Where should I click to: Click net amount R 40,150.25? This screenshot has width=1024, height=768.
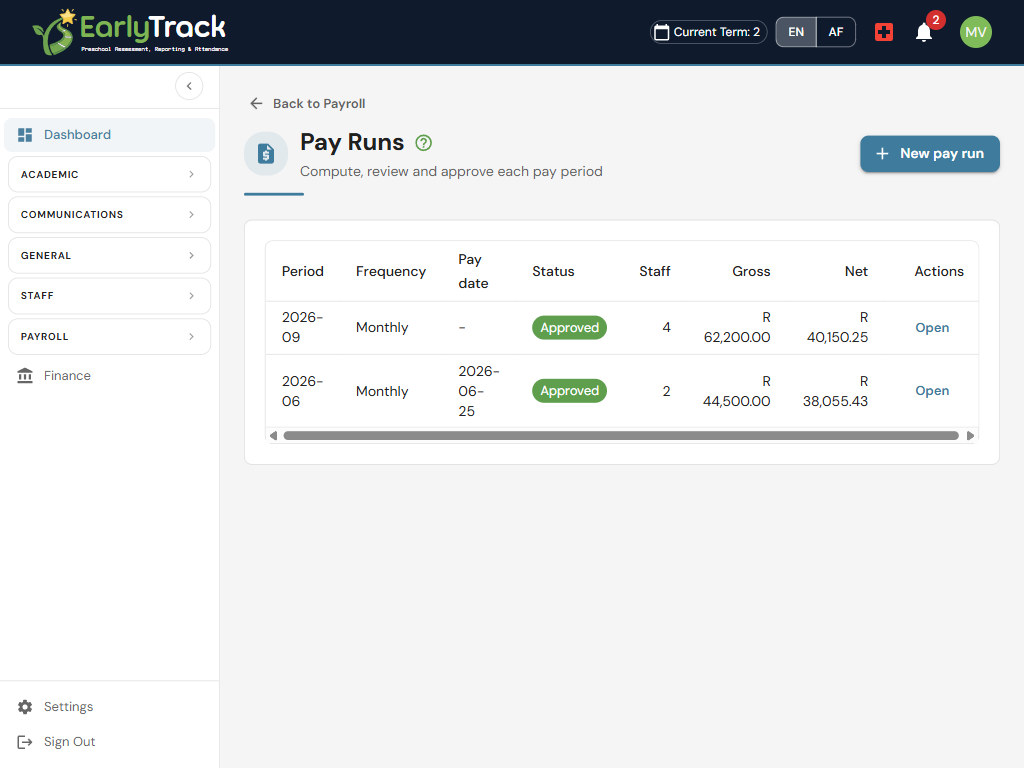coord(837,327)
